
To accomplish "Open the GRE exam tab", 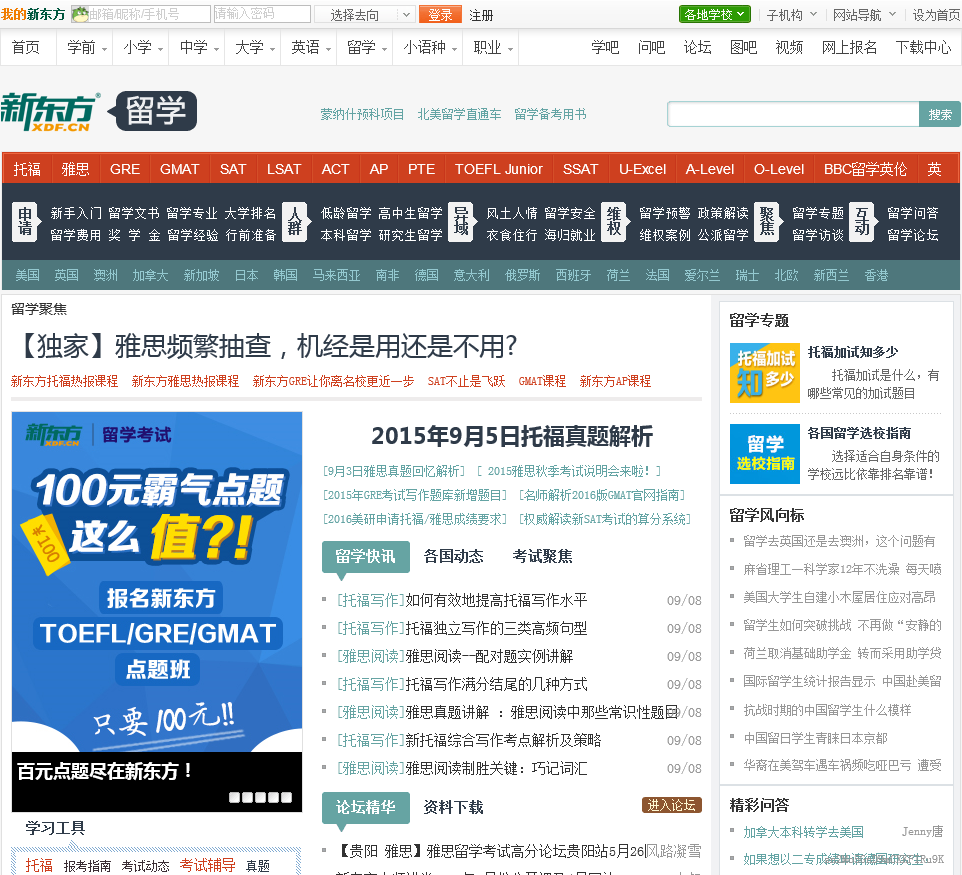I will [125, 169].
